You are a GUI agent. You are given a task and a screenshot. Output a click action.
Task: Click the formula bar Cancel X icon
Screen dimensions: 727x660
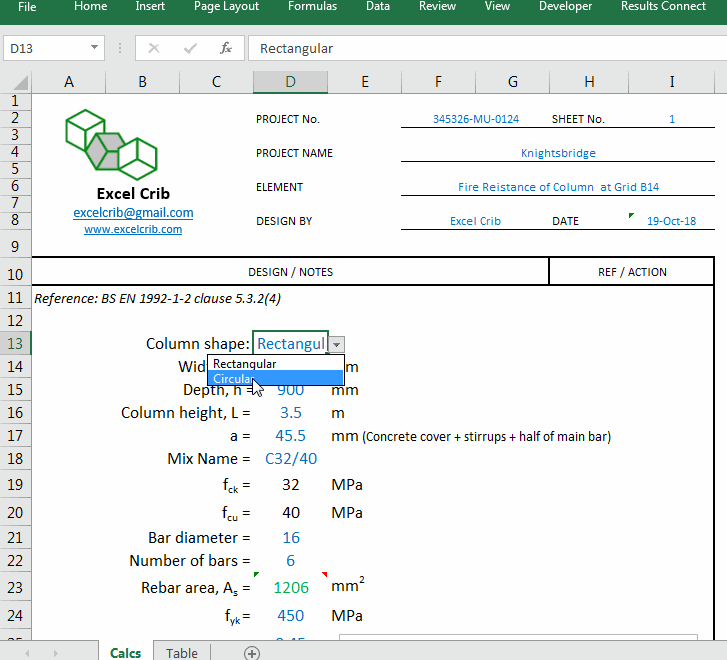click(x=154, y=48)
